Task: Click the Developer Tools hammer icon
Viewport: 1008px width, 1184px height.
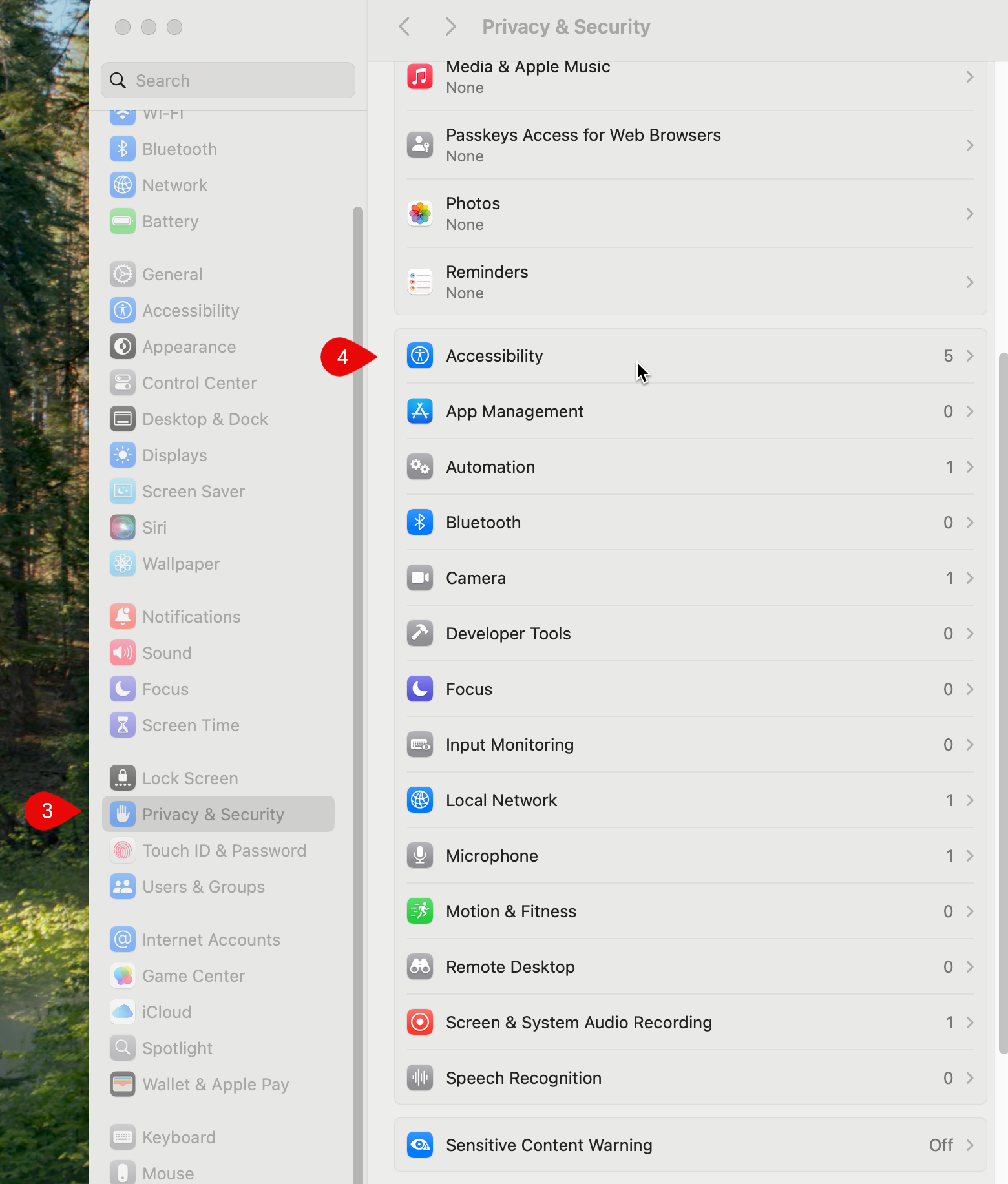Action: pos(420,634)
